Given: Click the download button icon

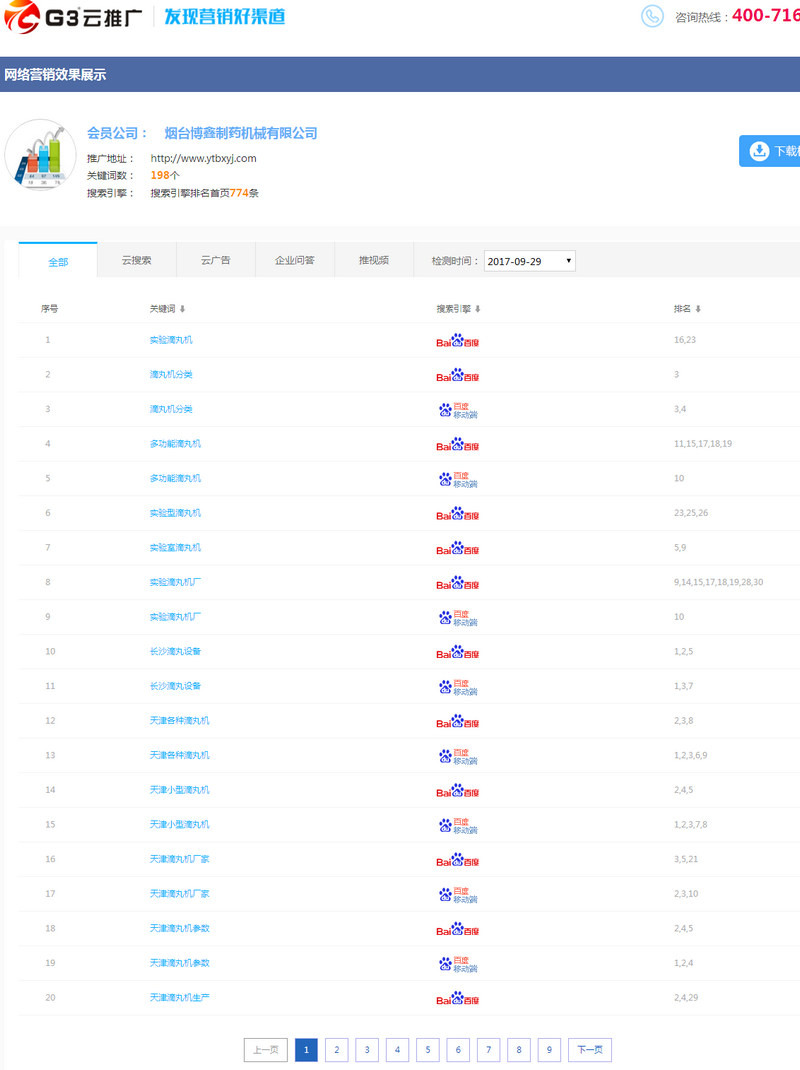Looking at the screenshot, I should point(759,151).
